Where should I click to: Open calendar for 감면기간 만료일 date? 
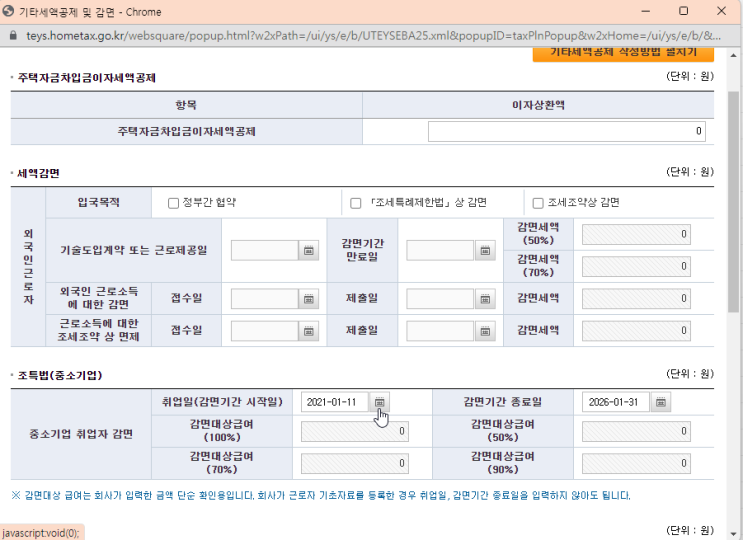[485, 251]
